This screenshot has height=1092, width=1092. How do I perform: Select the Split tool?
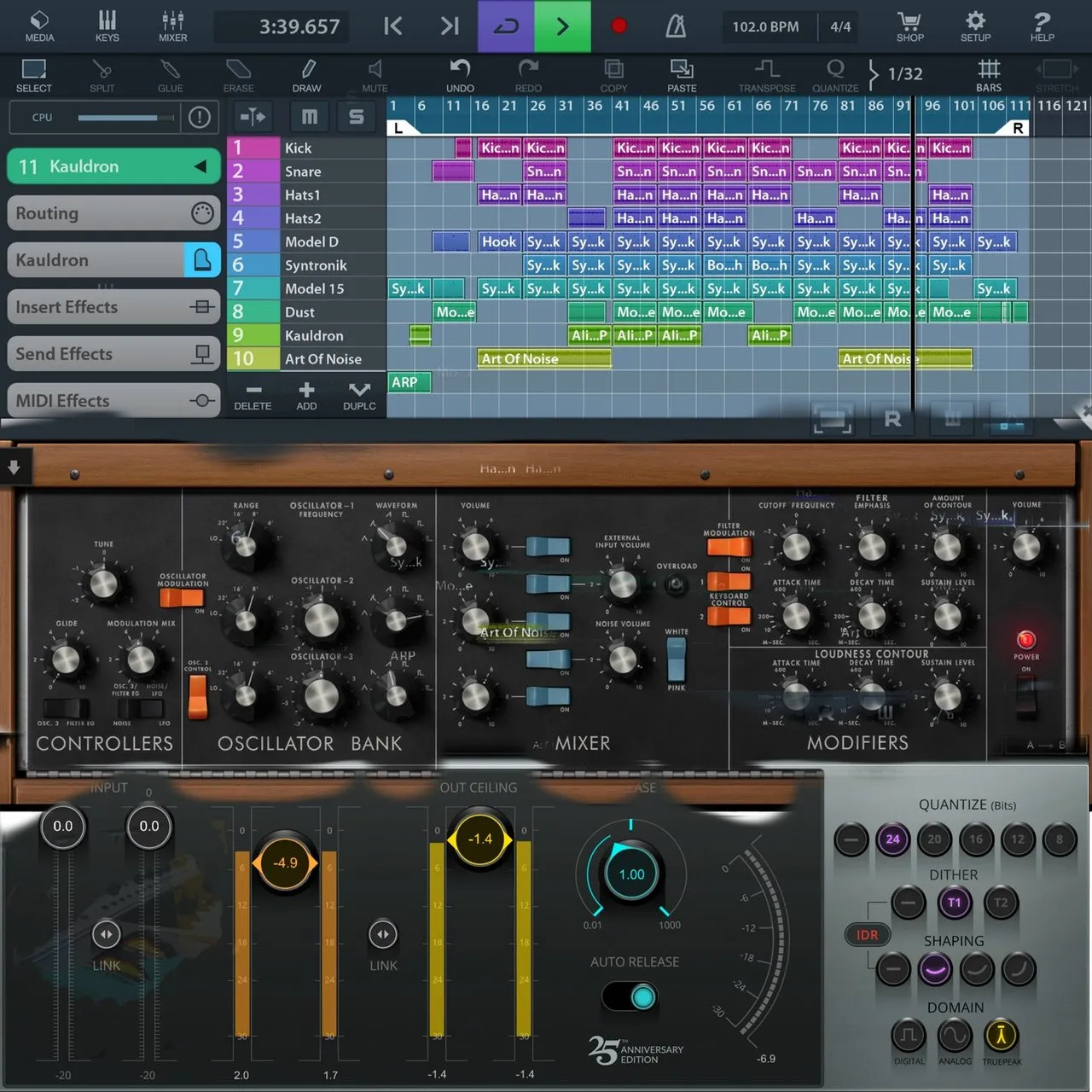click(102, 75)
